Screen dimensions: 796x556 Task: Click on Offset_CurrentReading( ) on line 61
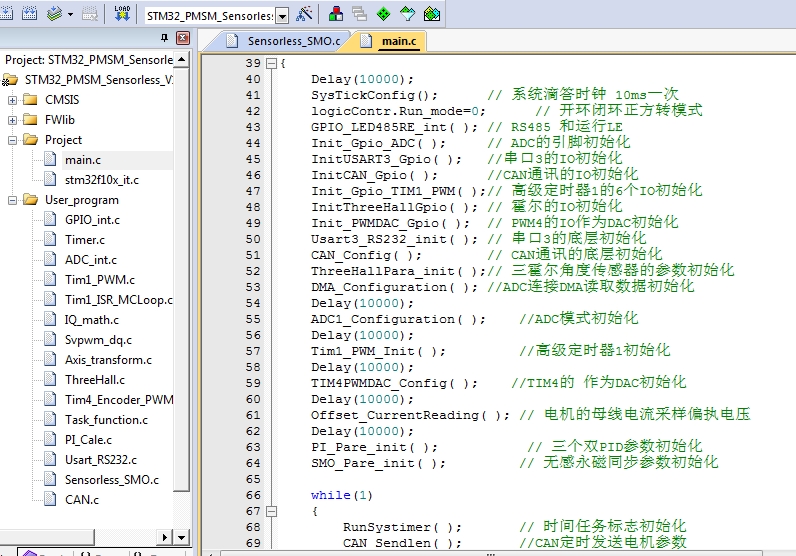point(410,415)
